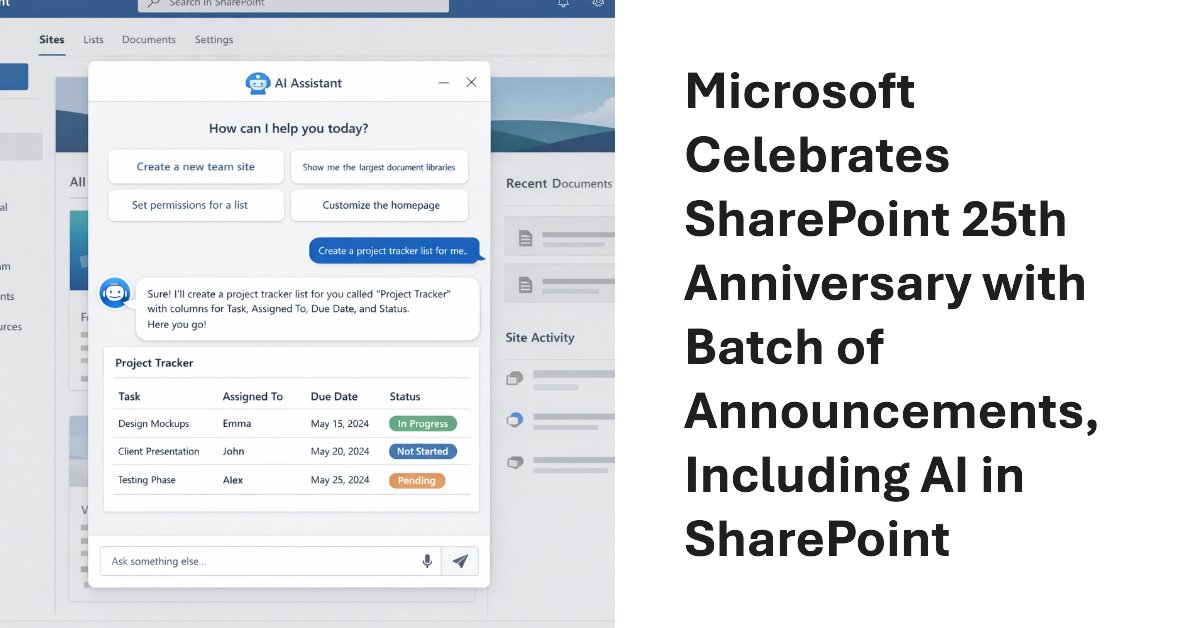Open the AI Assistant robot icon
This screenshot has height=628, width=1200.
(258, 83)
